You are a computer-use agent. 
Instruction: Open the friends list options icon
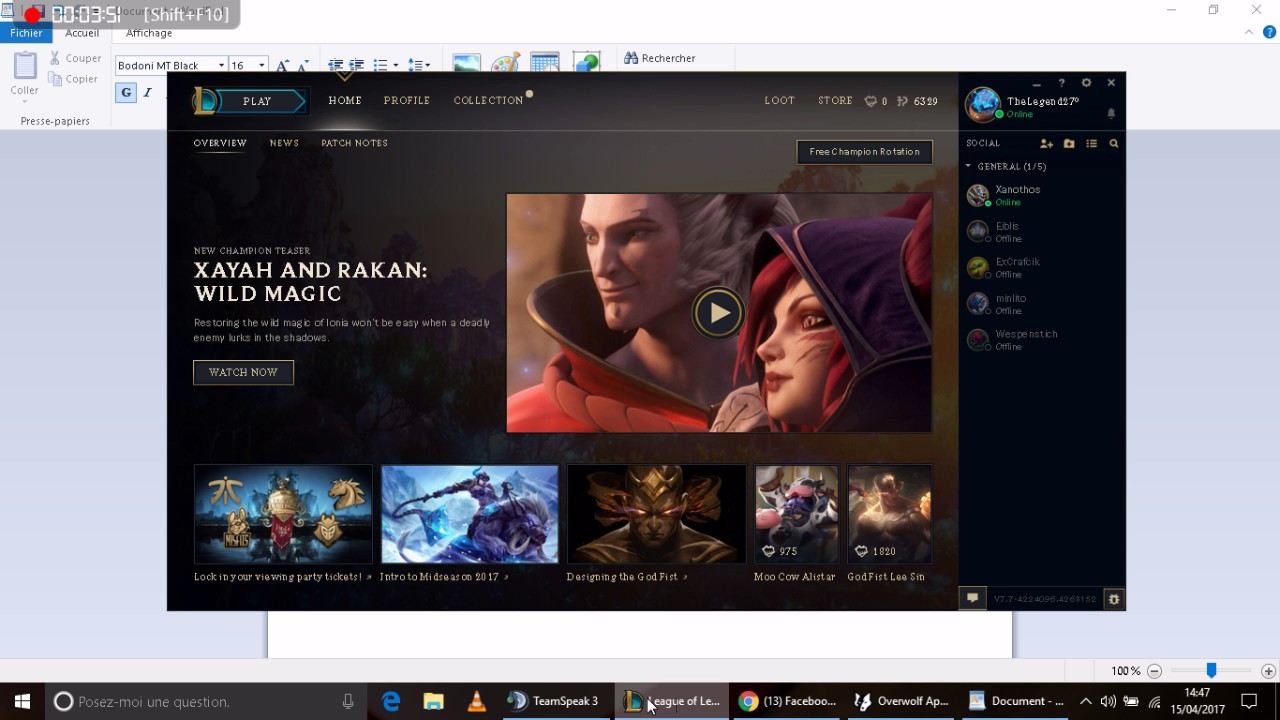tap(1091, 144)
